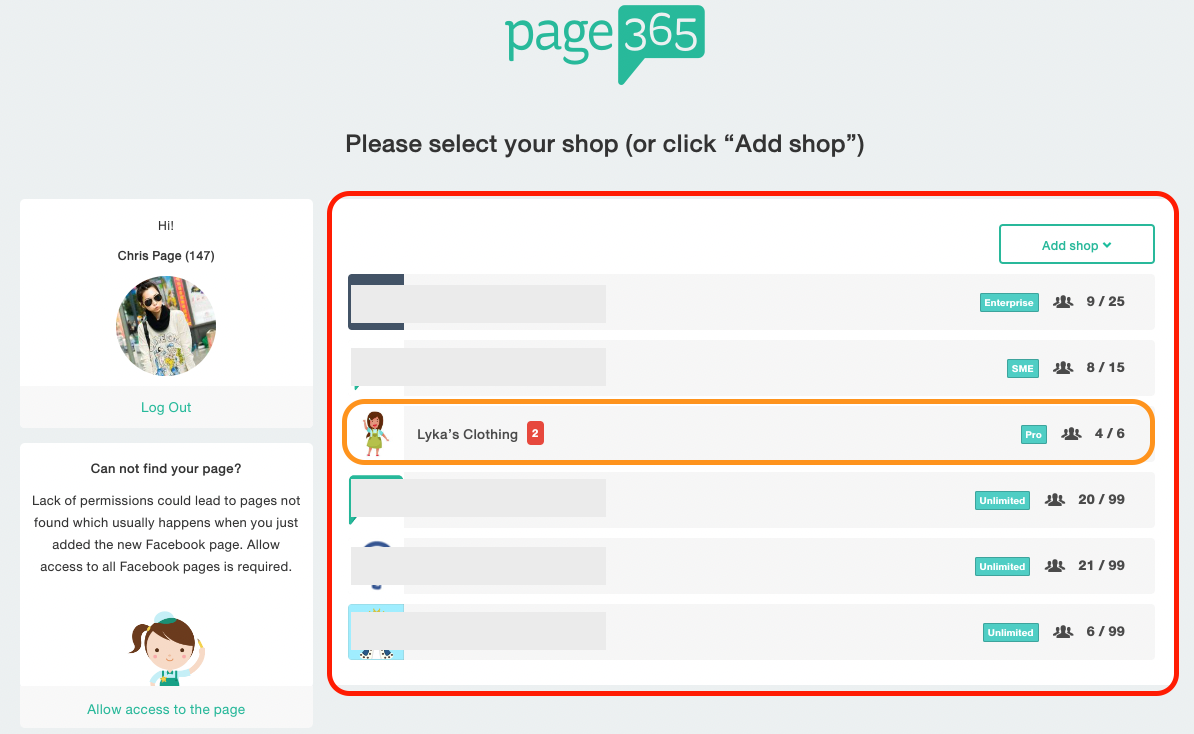Click the dark blue Enterprise shop thumbnail
Image resolution: width=1194 pixels, height=734 pixels.
click(376, 301)
